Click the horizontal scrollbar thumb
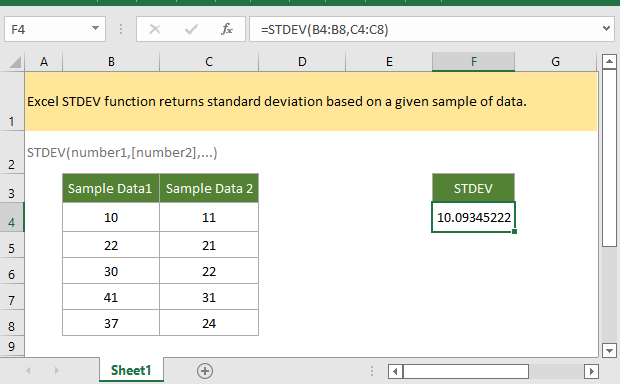The height and width of the screenshot is (384, 620). tap(465, 371)
